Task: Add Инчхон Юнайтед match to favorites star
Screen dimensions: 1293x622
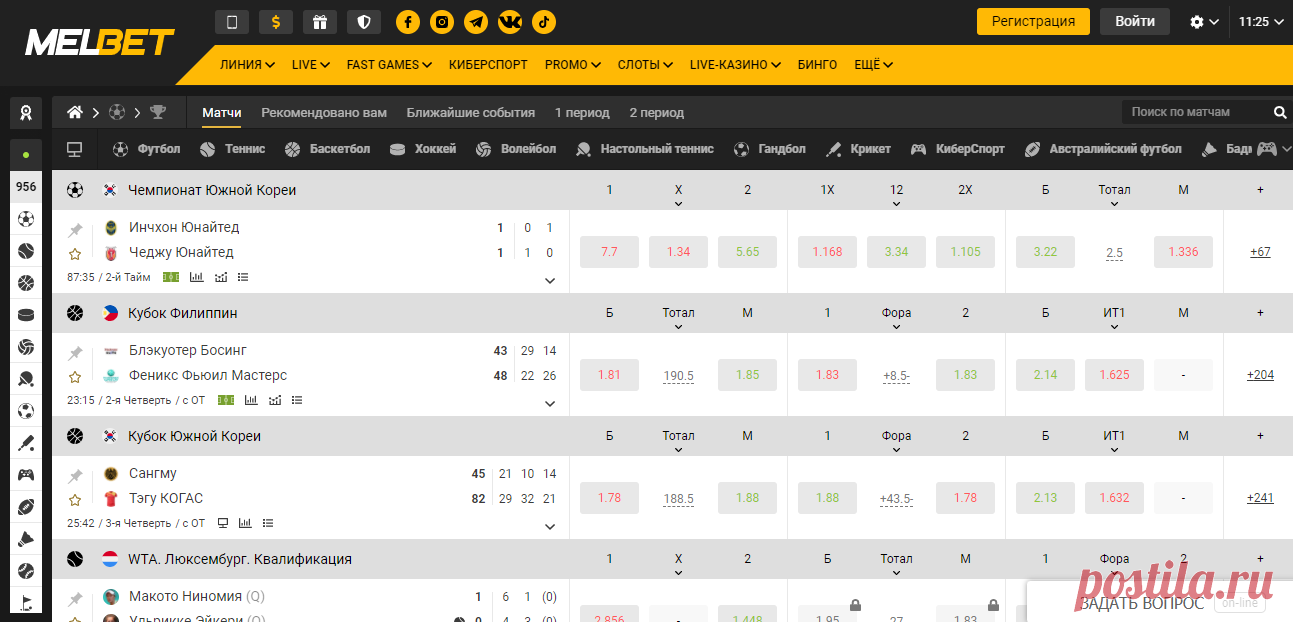Action: pyautogui.click(x=75, y=254)
